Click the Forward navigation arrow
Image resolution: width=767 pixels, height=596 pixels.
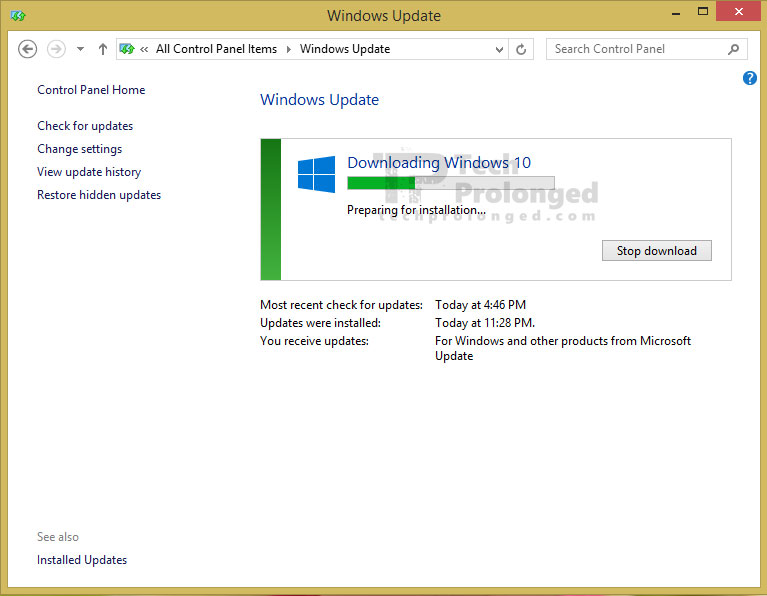[56, 49]
